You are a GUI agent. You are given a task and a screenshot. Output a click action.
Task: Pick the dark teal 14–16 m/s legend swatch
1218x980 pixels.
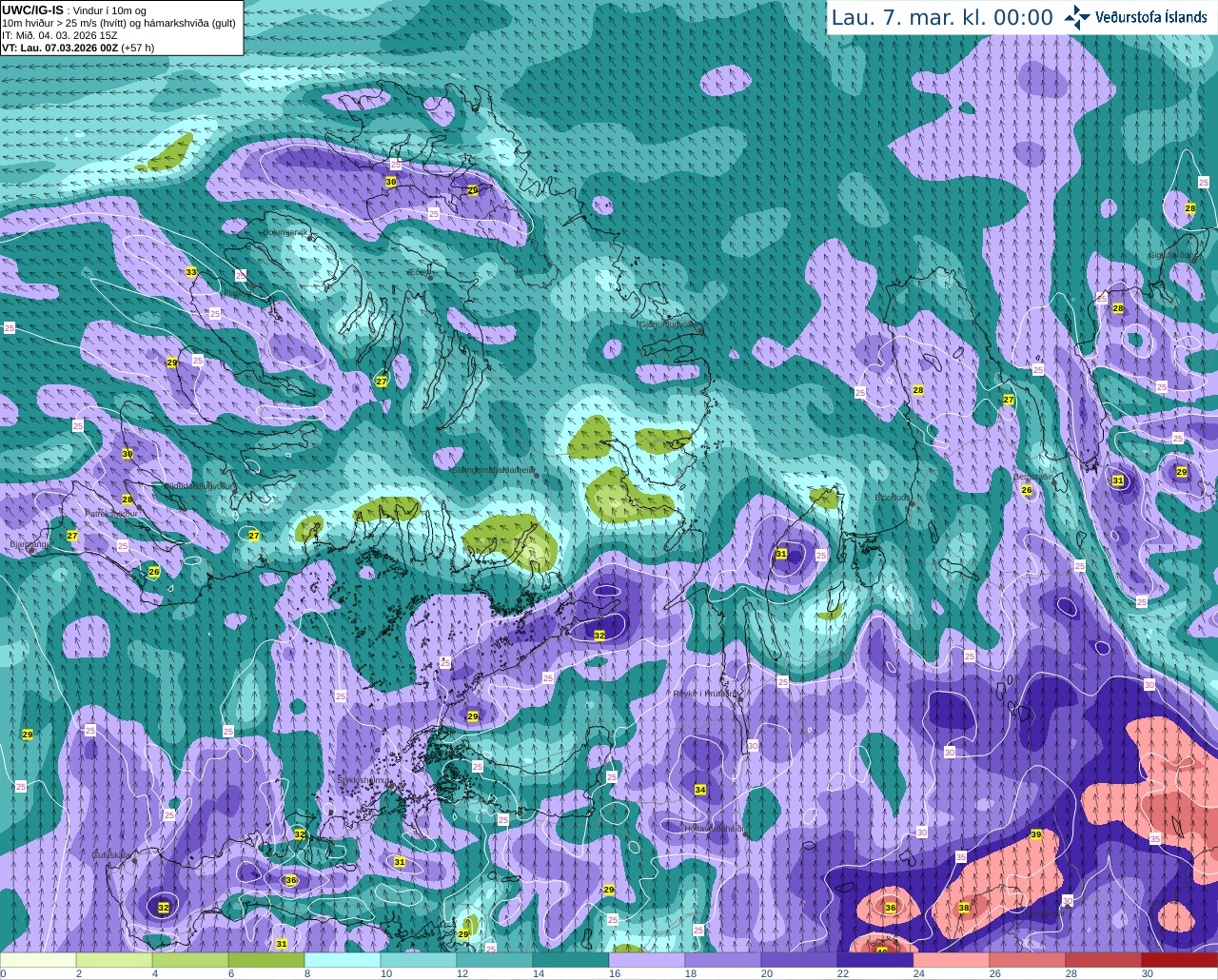[x=571, y=960]
